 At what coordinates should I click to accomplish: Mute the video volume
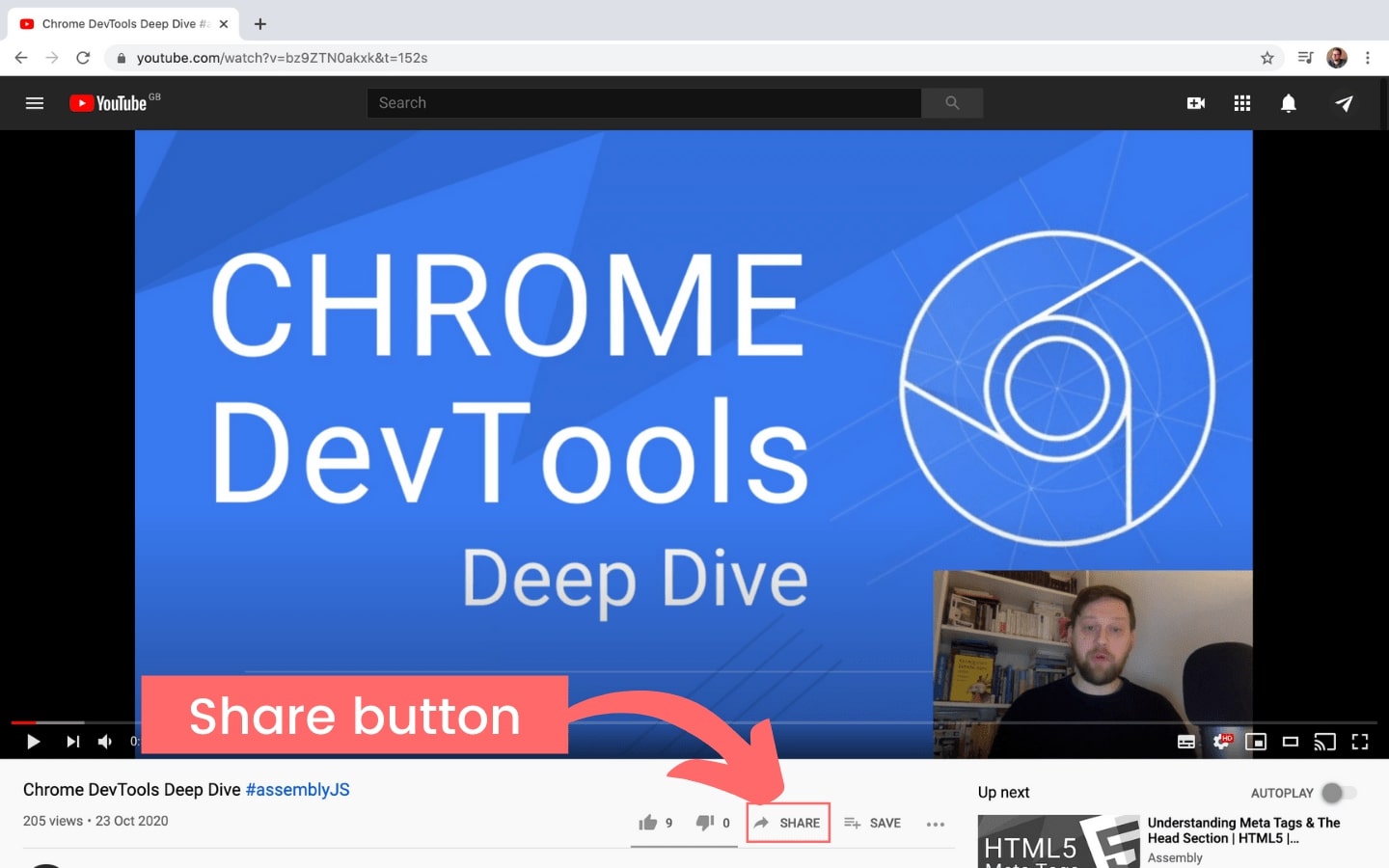tap(105, 742)
